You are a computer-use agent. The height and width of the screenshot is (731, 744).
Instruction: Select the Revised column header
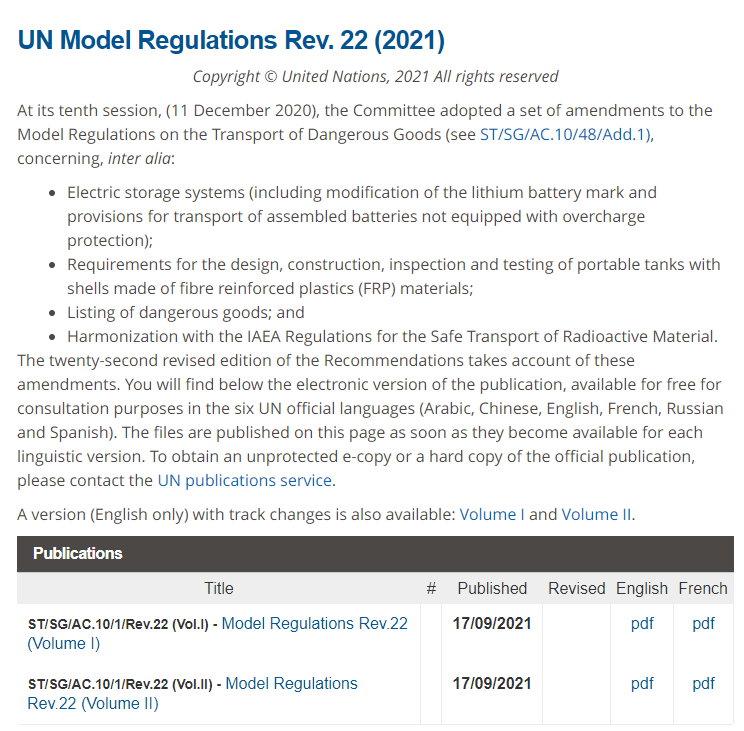click(576, 588)
